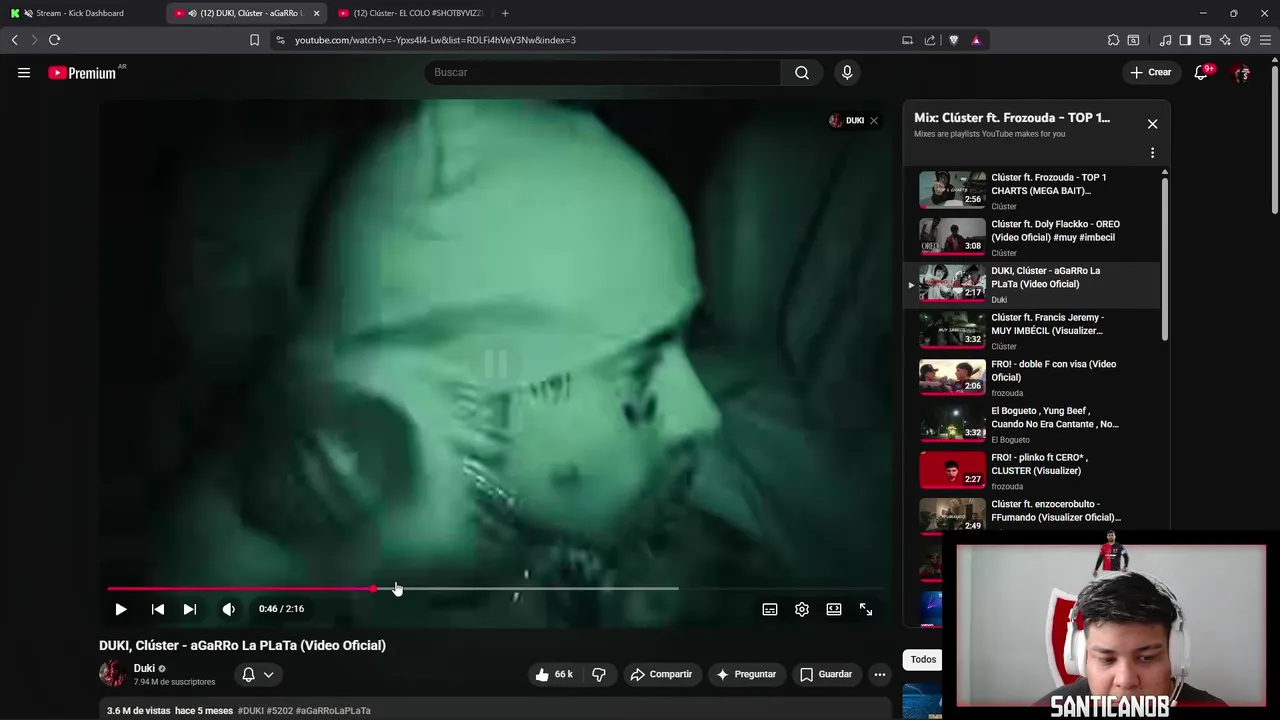1280x720 pixels.
Task: Dismiss the DUKI overlay chip on video
Action: click(873, 121)
